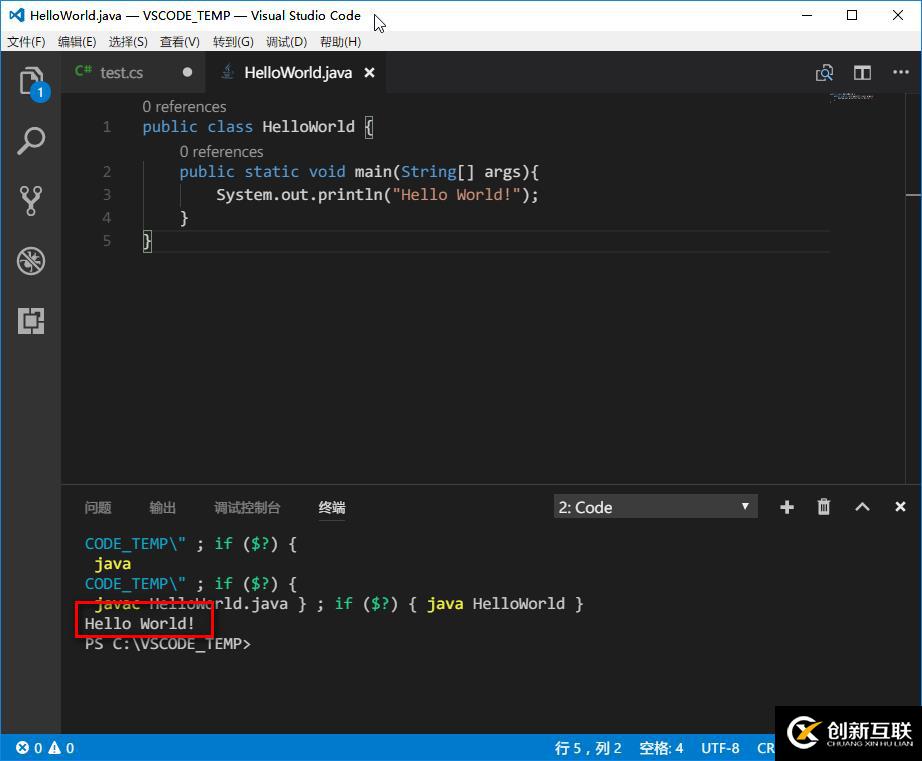Viewport: 922px width, 761px height.
Task: Change file encoding UTF-8
Action: (720, 748)
